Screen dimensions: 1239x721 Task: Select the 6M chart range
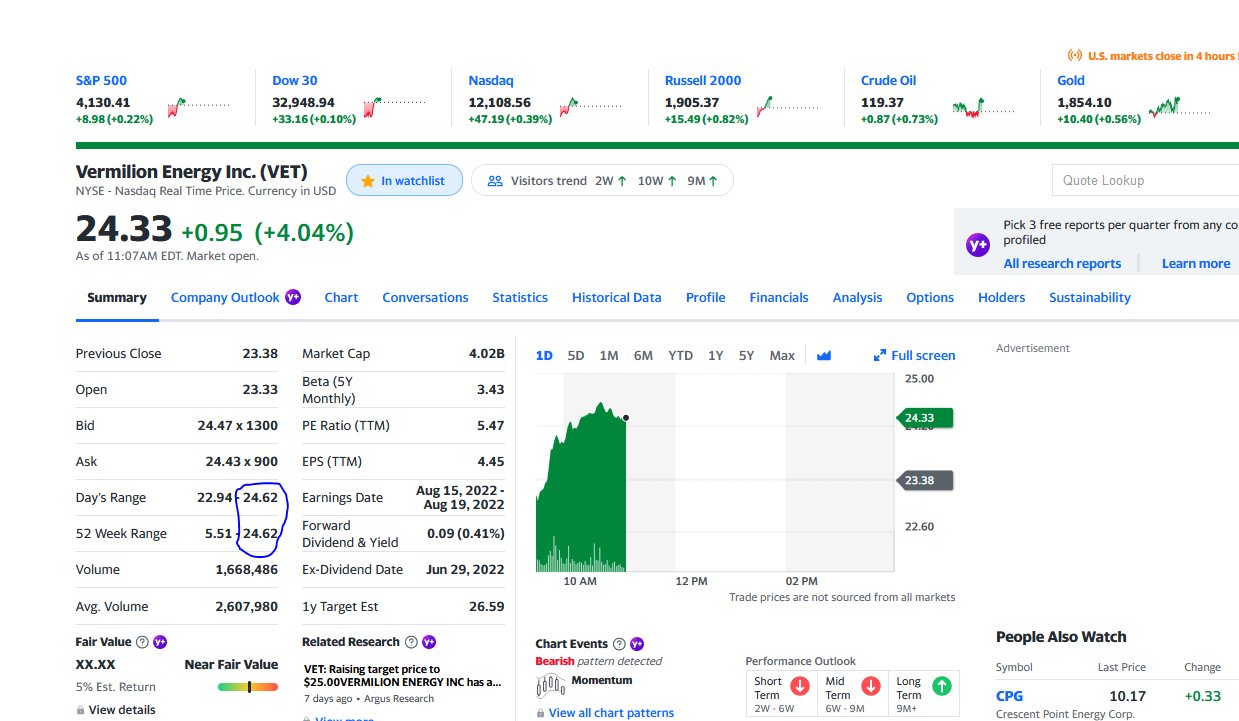pos(643,355)
